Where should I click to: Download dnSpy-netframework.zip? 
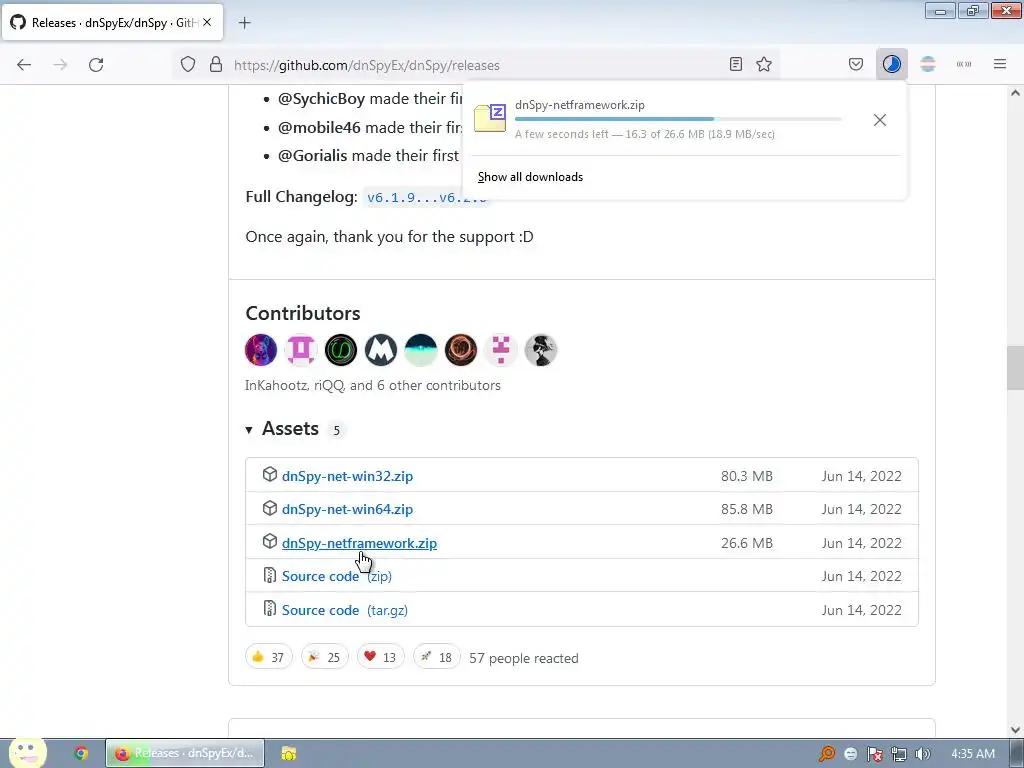(x=359, y=543)
